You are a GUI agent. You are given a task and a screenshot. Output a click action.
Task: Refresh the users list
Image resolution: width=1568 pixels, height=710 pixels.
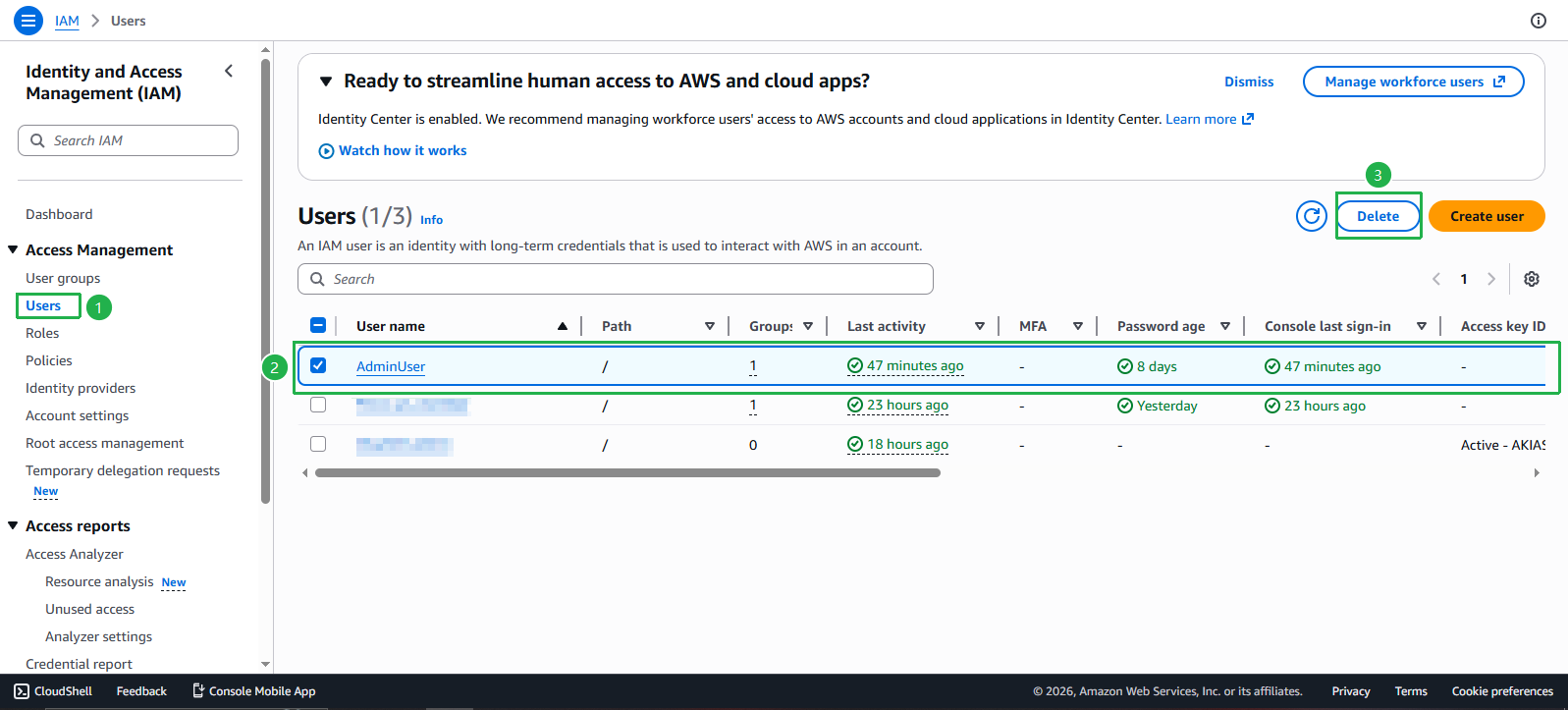click(1312, 216)
